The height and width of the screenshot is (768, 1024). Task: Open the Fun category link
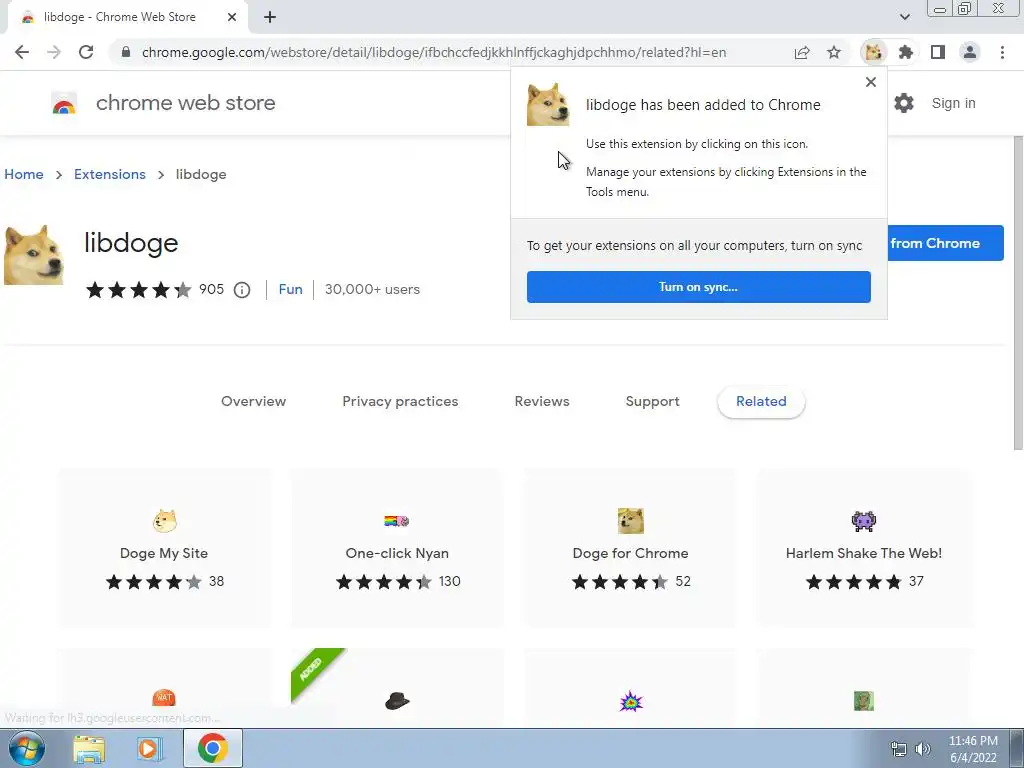[x=291, y=289]
